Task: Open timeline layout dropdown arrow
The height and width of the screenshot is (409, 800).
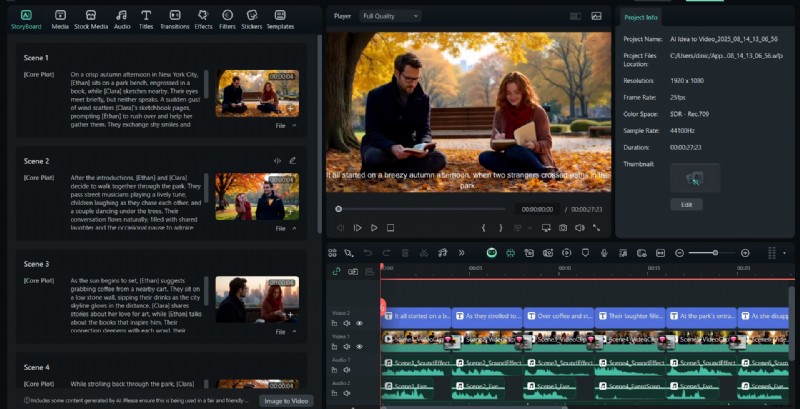Action: tap(784, 253)
